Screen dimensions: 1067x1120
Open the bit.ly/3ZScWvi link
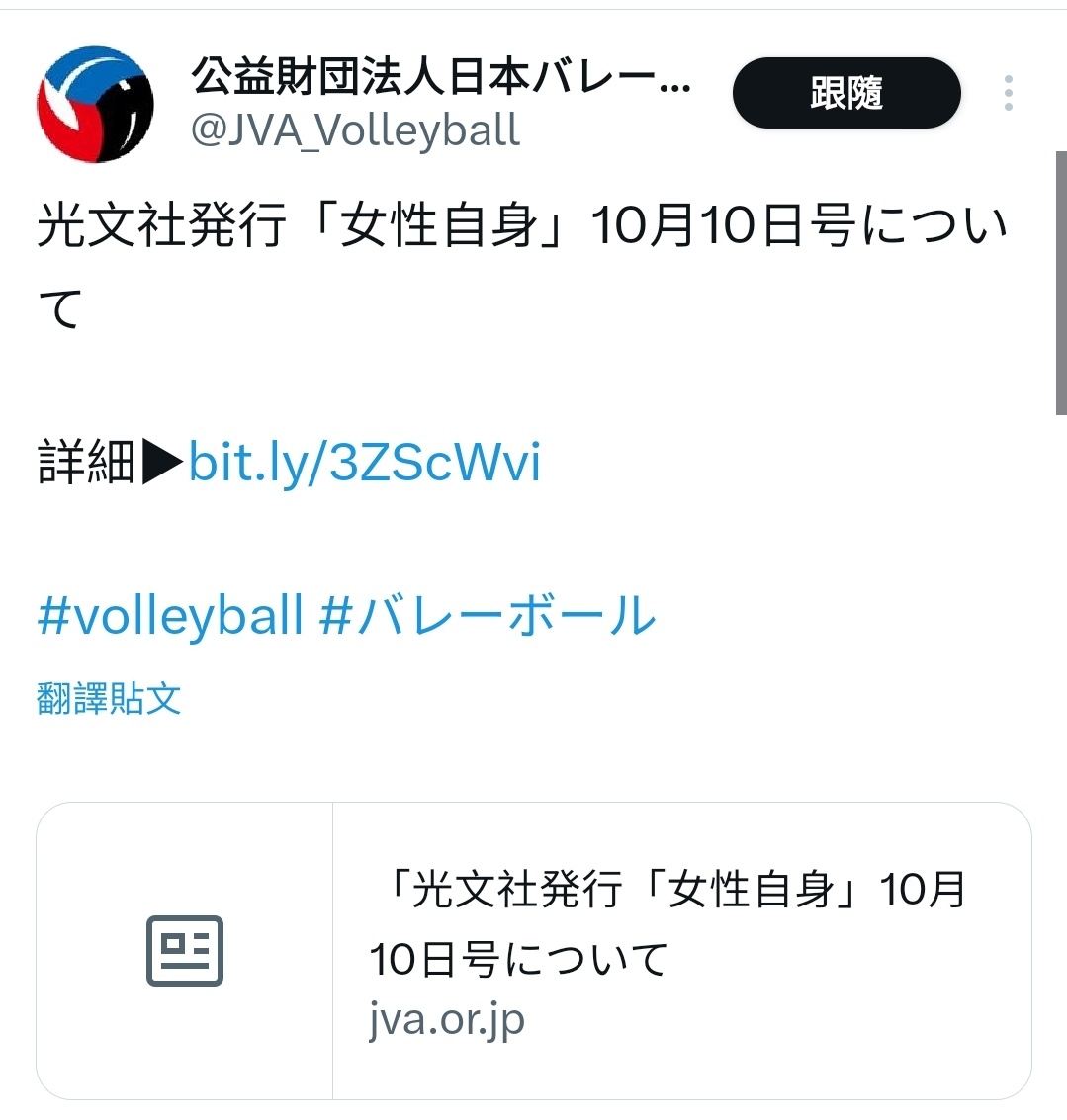click(x=365, y=463)
